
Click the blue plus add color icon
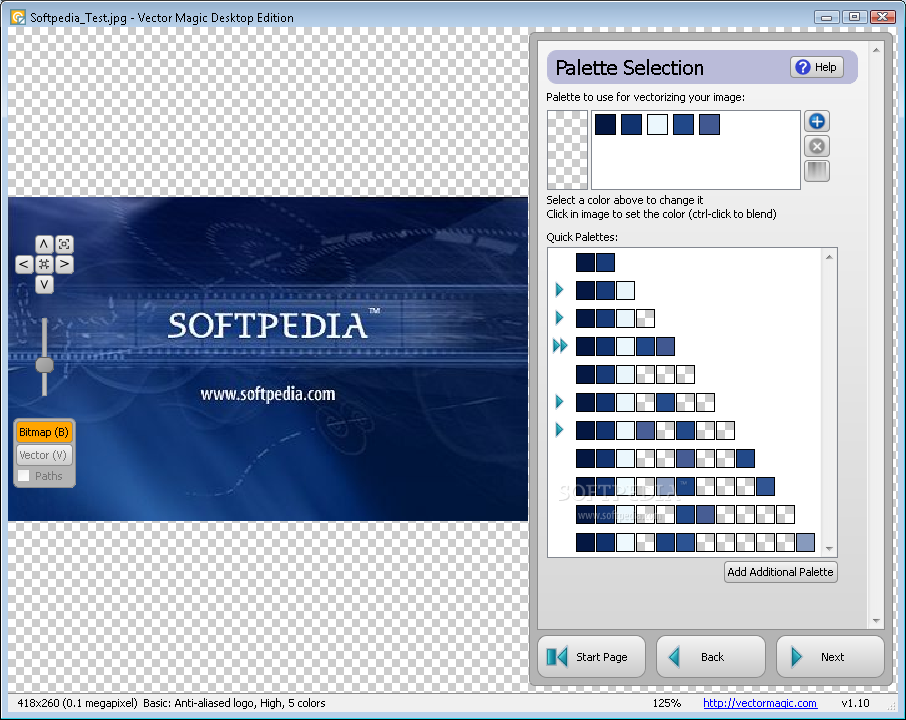tap(816, 121)
